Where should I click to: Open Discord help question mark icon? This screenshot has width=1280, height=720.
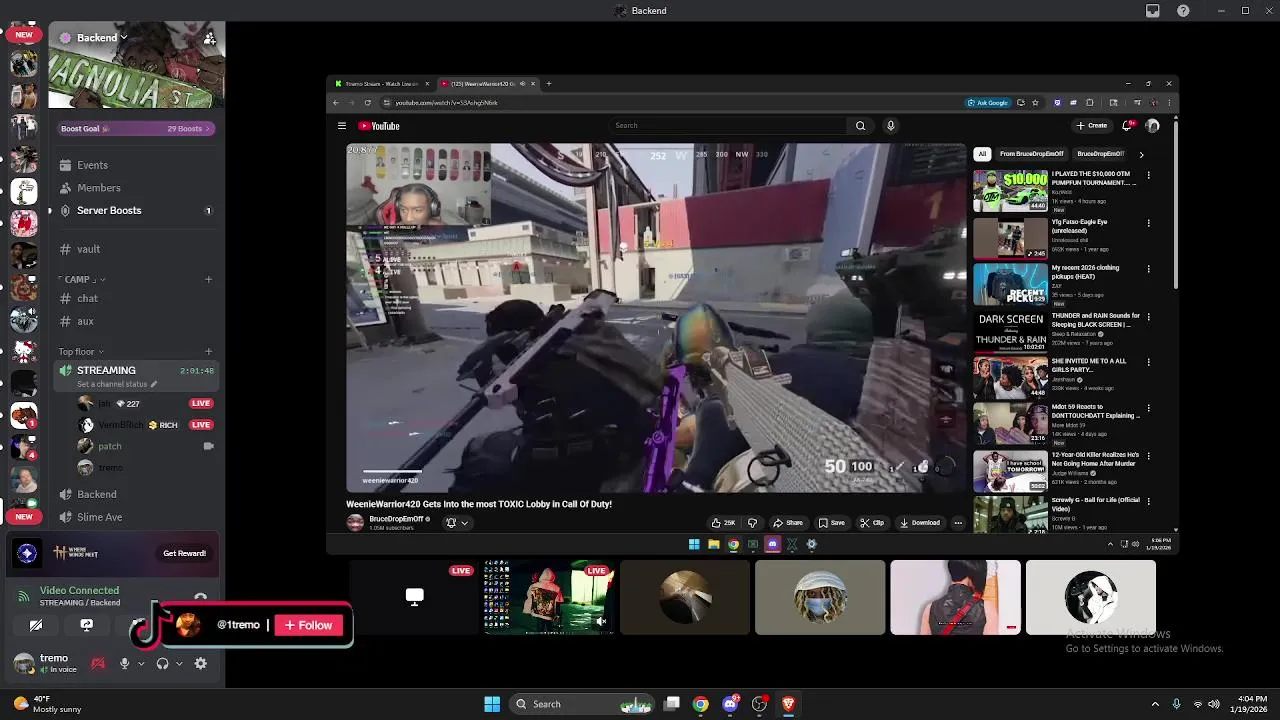point(1184,11)
